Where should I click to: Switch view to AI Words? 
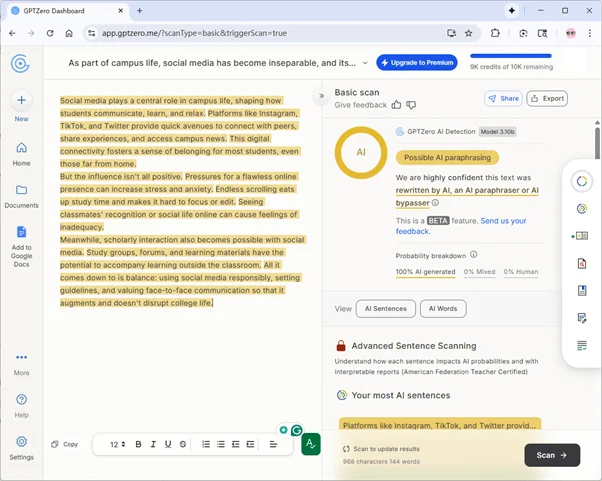pos(443,309)
